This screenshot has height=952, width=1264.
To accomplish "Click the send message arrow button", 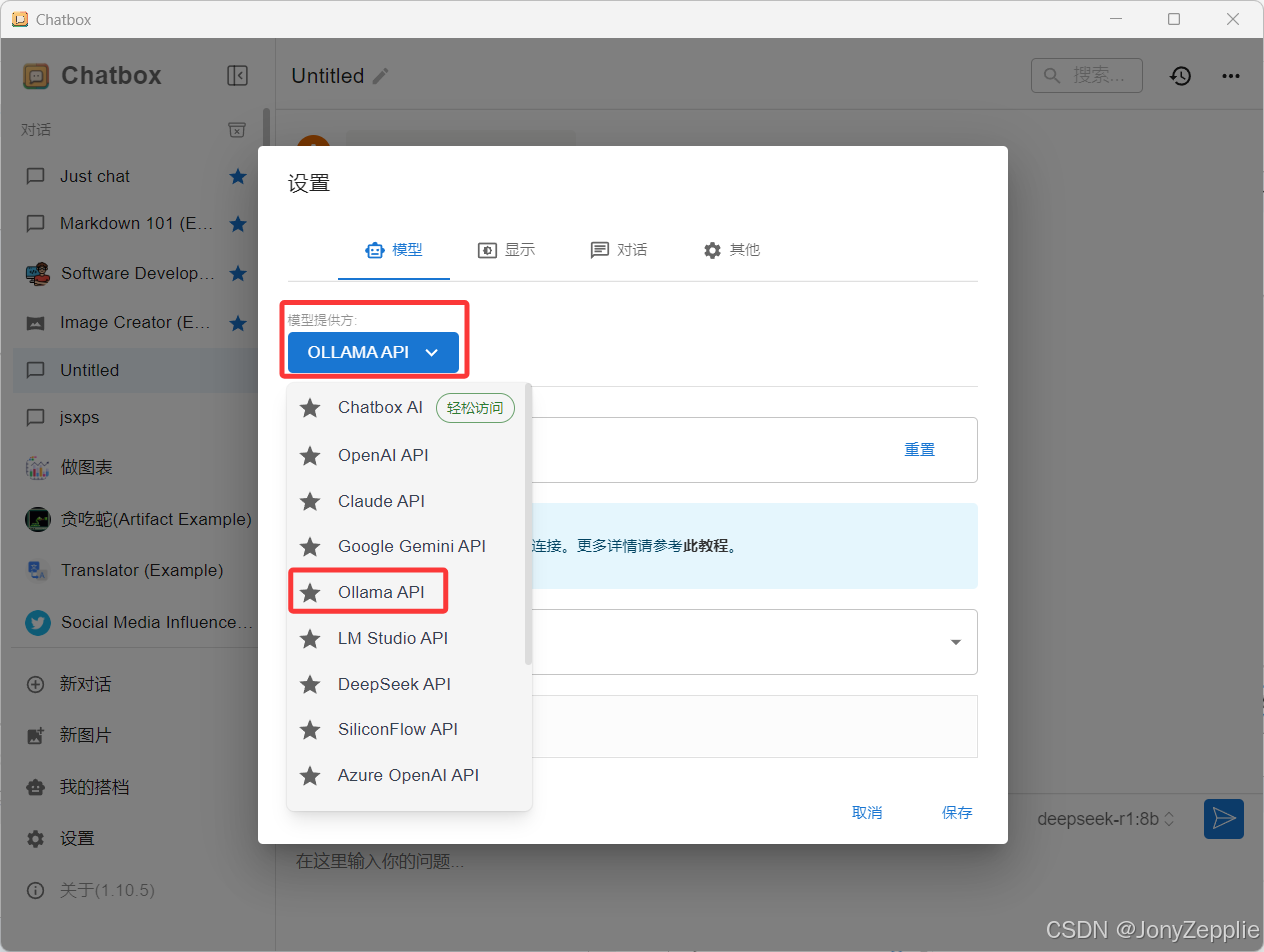I will click(x=1224, y=818).
